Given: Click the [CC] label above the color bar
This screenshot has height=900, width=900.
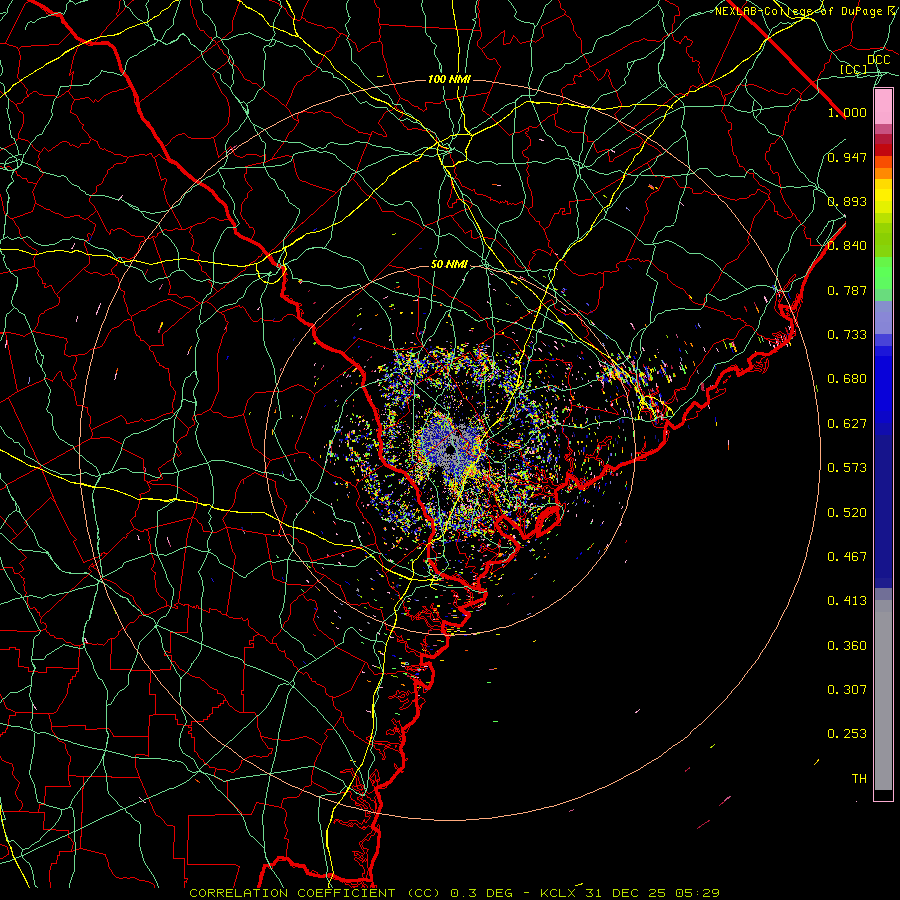Looking at the screenshot, I should 853,69.
